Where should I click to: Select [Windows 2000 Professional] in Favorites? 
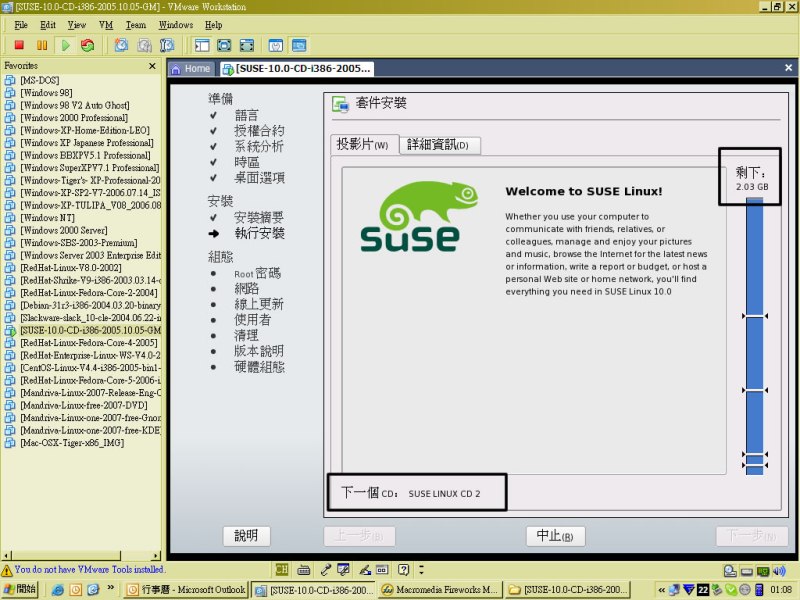tap(74, 118)
